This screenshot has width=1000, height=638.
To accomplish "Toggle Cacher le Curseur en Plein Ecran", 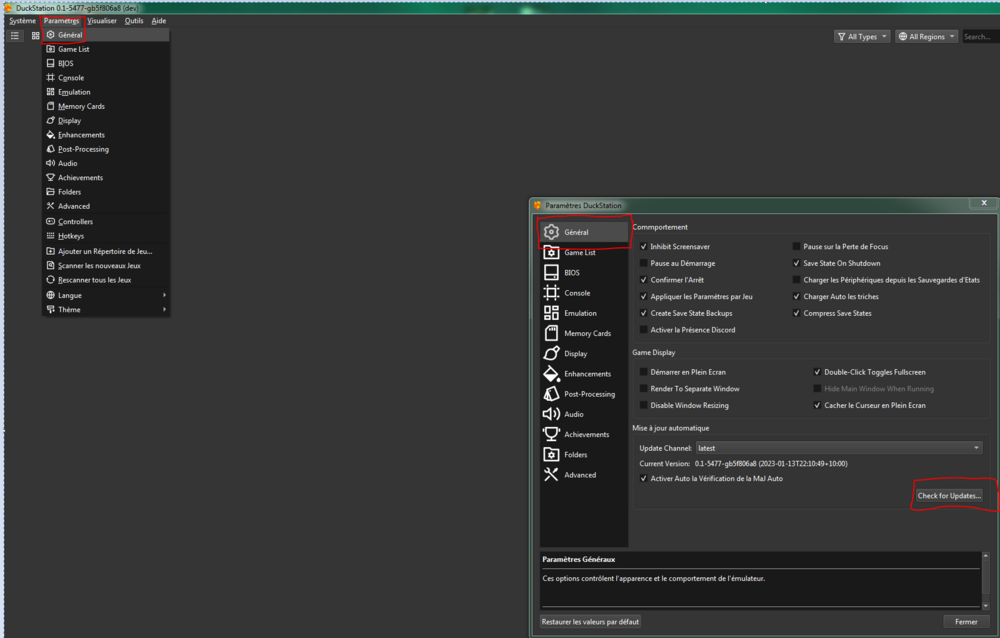I will point(817,405).
